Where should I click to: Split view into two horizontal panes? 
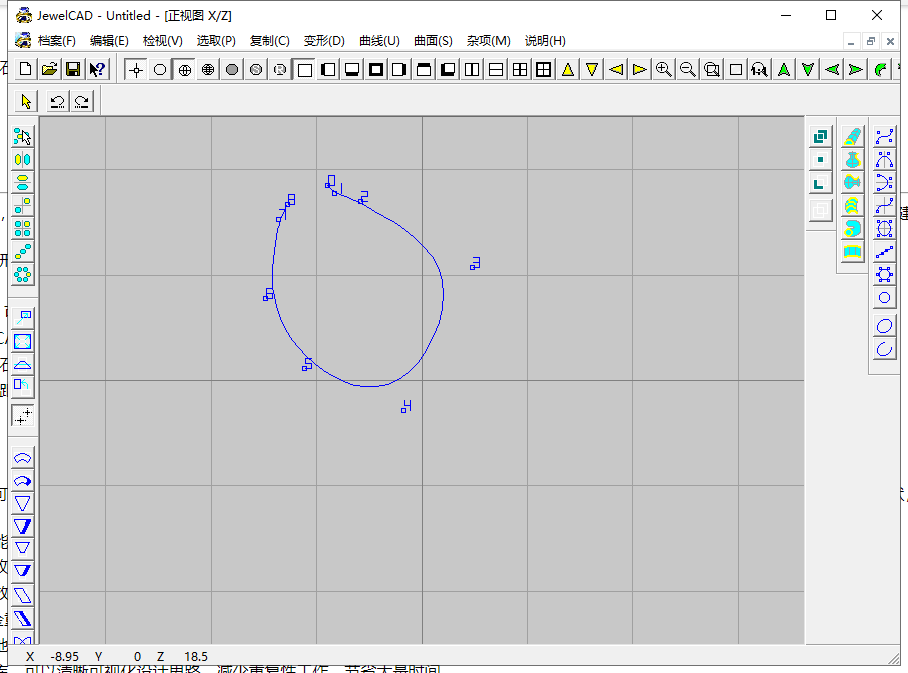(x=496, y=70)
